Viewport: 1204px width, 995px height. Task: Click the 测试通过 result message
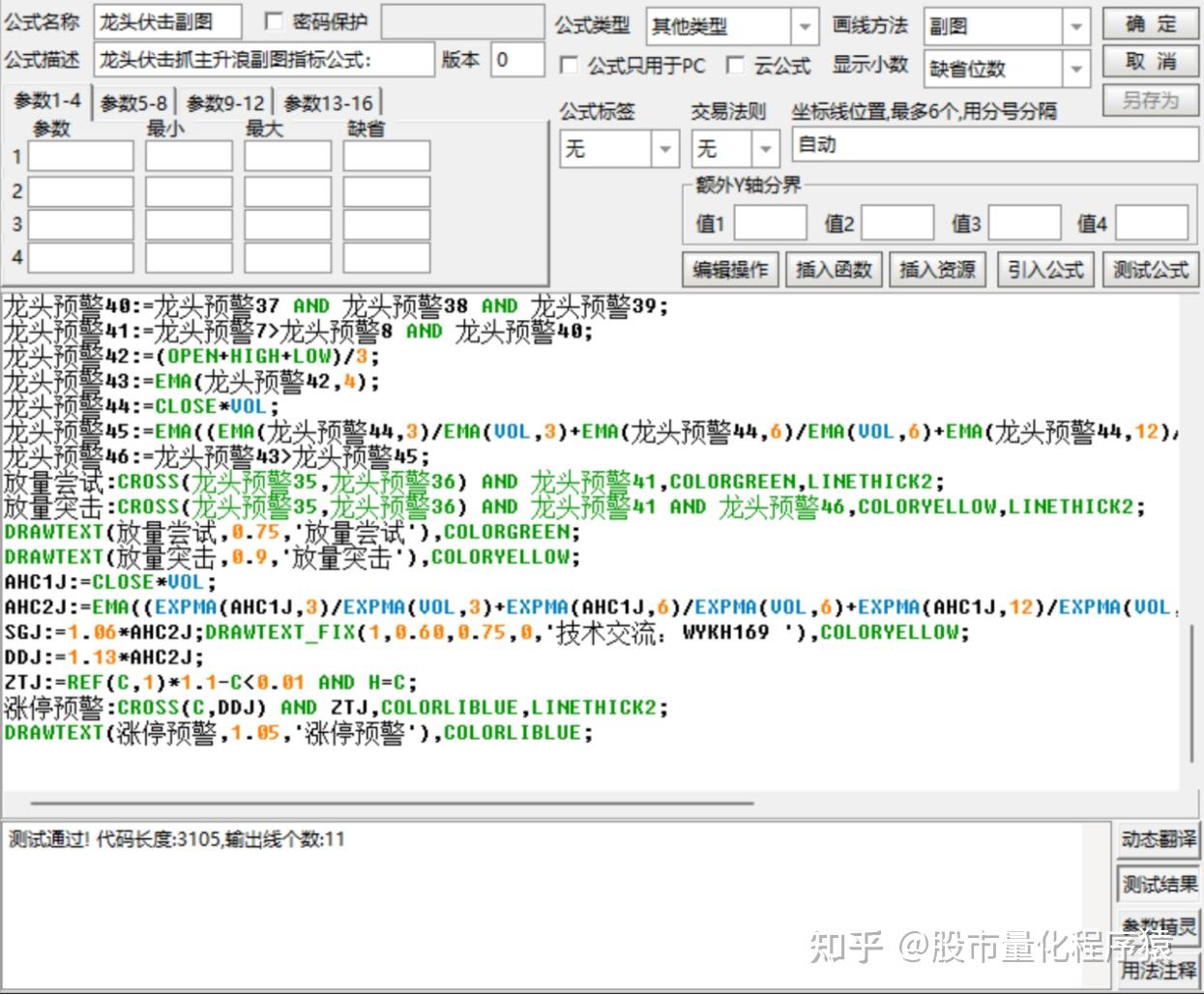point(176,839)
